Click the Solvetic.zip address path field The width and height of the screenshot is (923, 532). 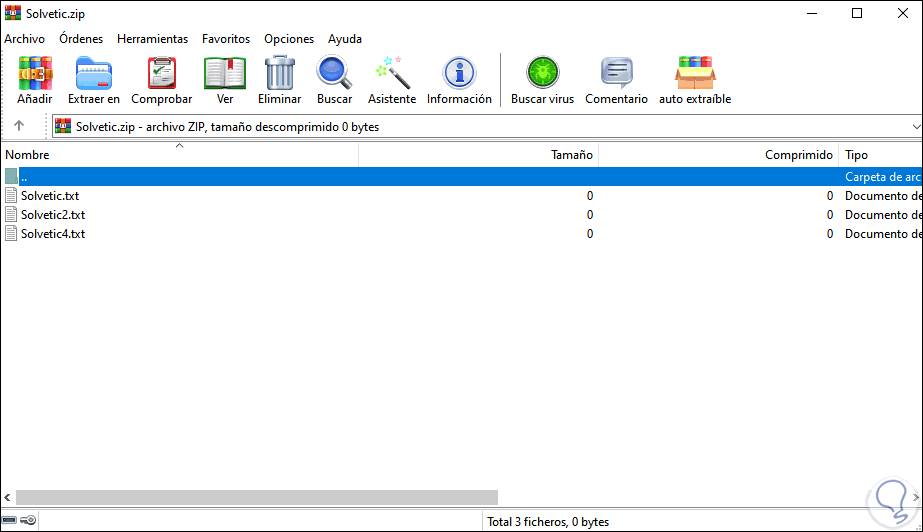[x=487, y=127]
